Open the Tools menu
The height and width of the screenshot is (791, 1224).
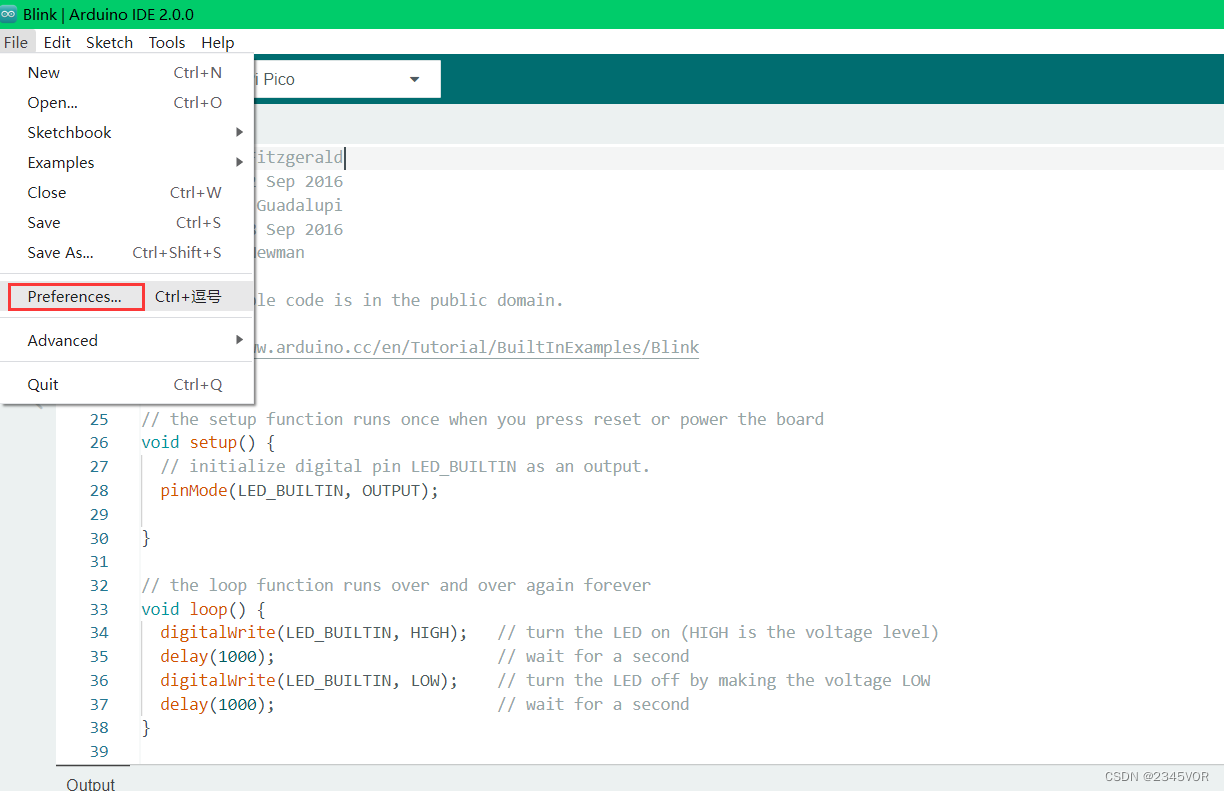click(x=167, y=42)
